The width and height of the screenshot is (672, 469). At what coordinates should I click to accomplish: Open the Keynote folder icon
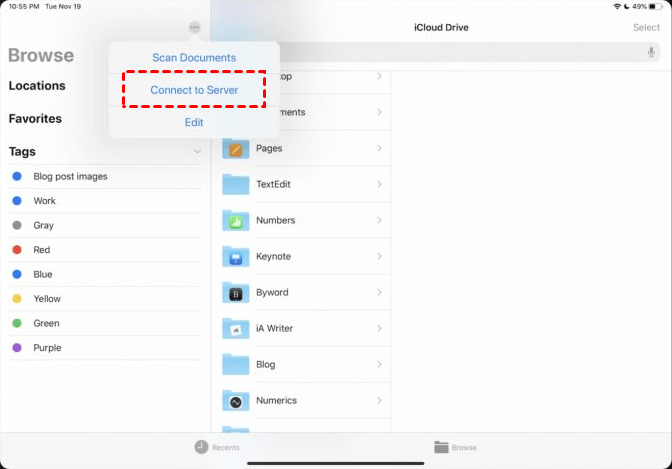235,256
